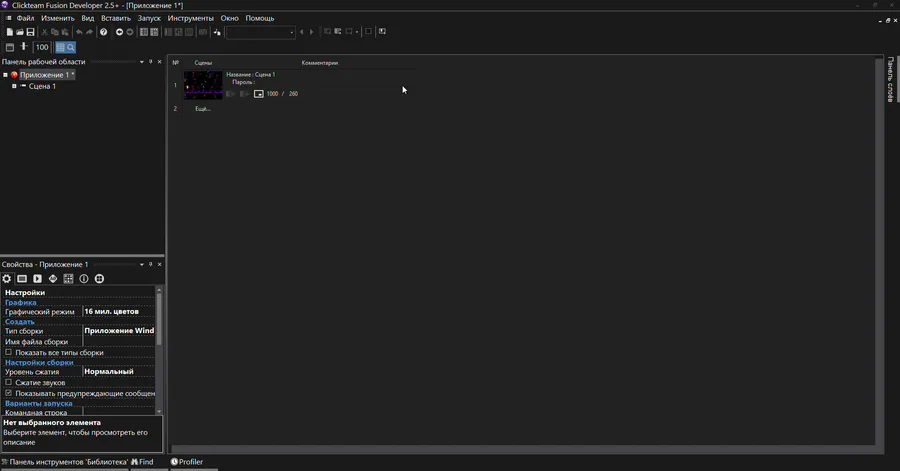Click the Paste icon in the toolbar

coord(65,32)
